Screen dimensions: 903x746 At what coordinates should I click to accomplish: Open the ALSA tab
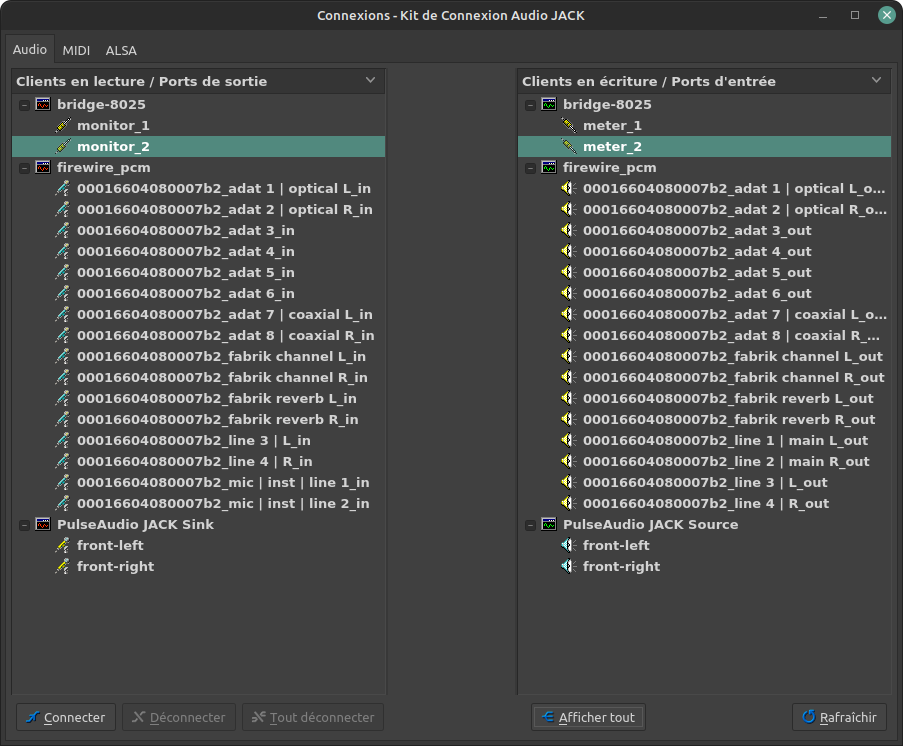coord(121,50)
